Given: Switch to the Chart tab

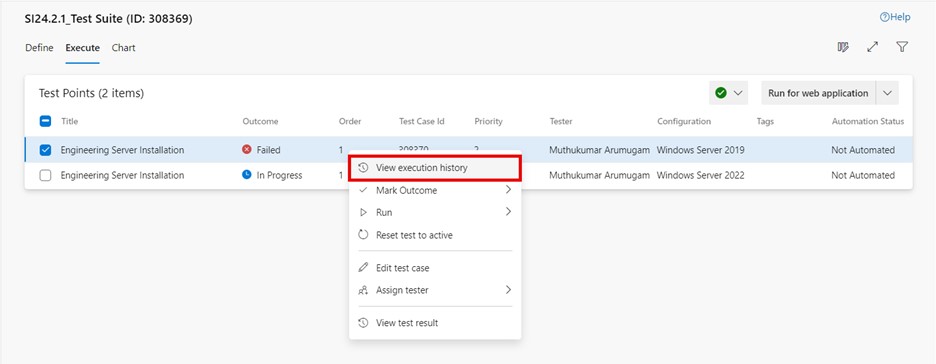Looking at the screenshot, I should point(124,48).
